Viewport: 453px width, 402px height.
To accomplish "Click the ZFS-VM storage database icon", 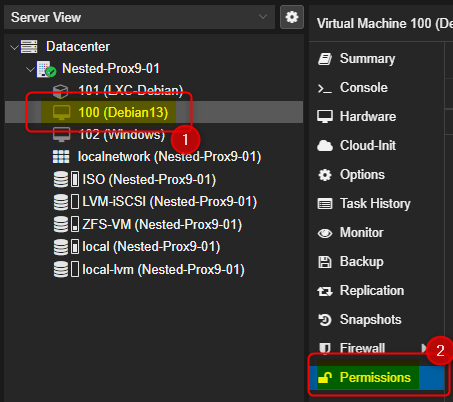I will click(x=61, y=224).
